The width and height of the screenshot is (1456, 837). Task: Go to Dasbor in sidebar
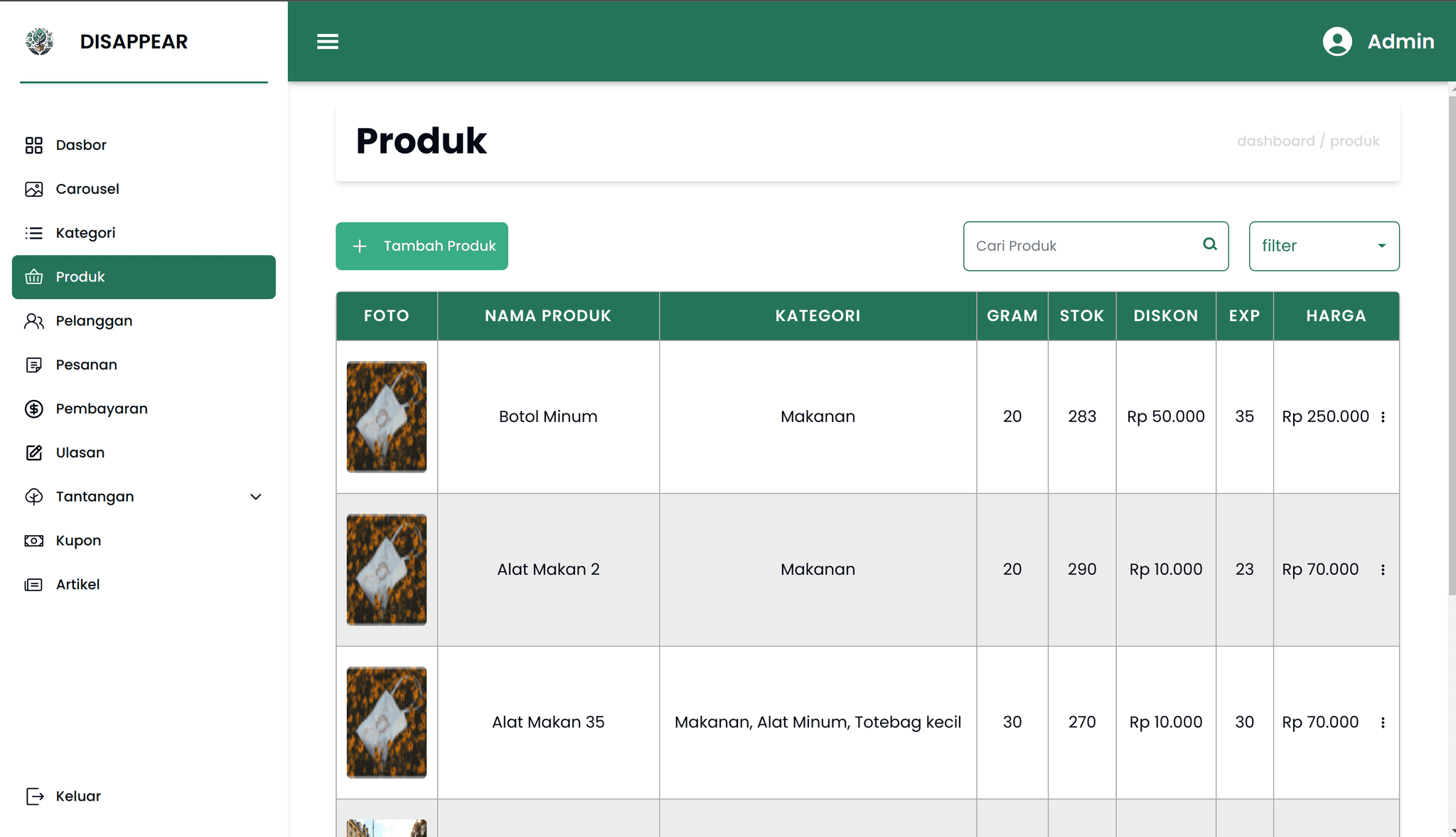coord(81,145)
